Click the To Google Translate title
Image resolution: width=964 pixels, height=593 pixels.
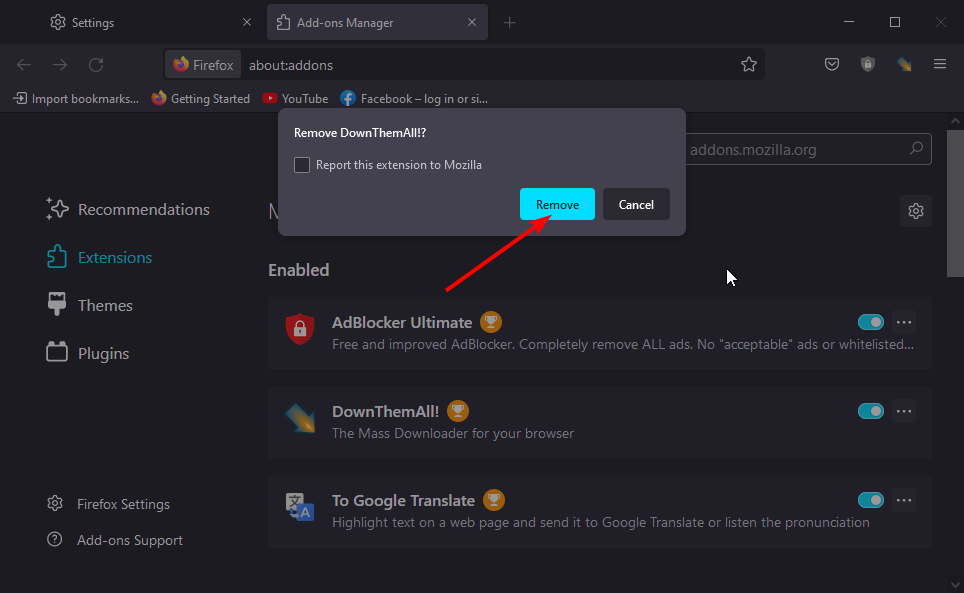[x=403, y=501]
